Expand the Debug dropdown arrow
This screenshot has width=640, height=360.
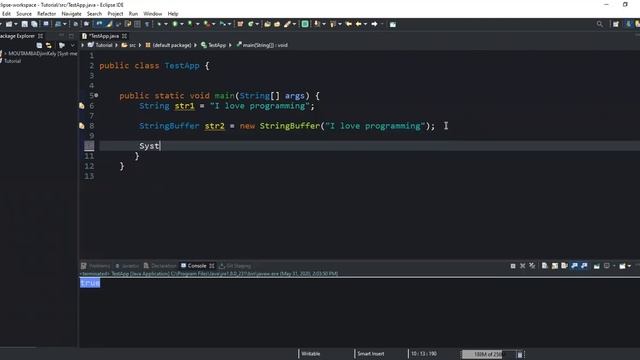pos(166,24)
